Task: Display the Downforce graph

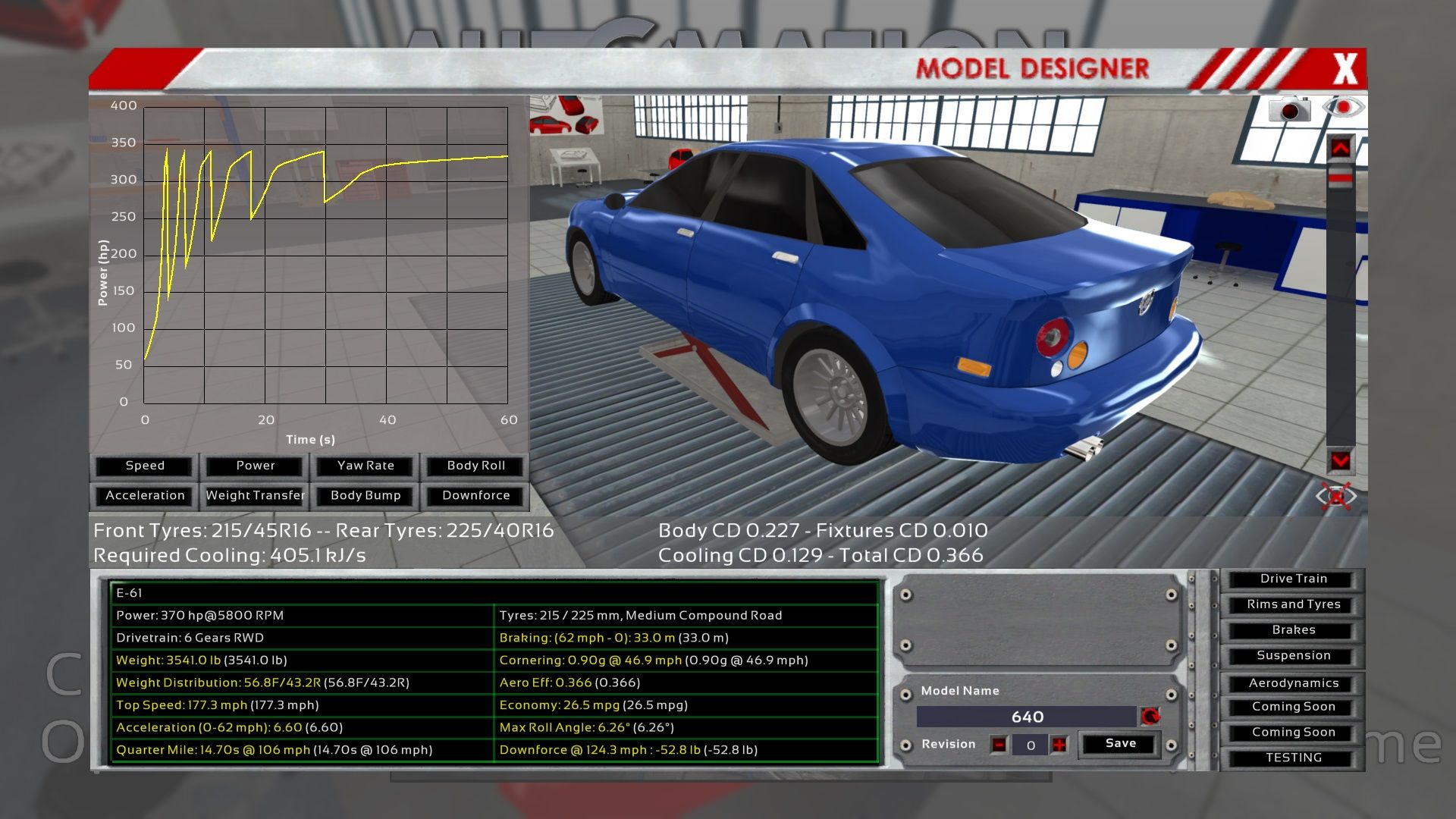Action: (476, 495)
